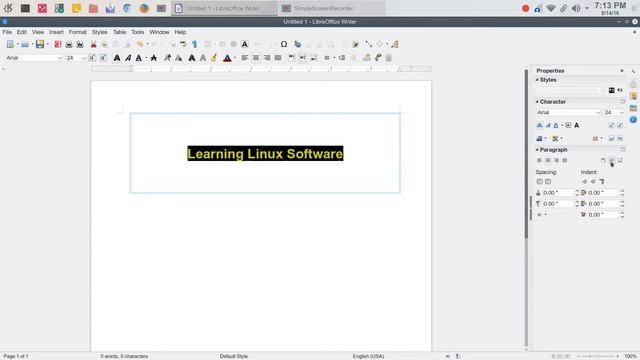
Task: Click the Open file icon in the toolbar
Action: pyautogui.click(x=25, y=44)
